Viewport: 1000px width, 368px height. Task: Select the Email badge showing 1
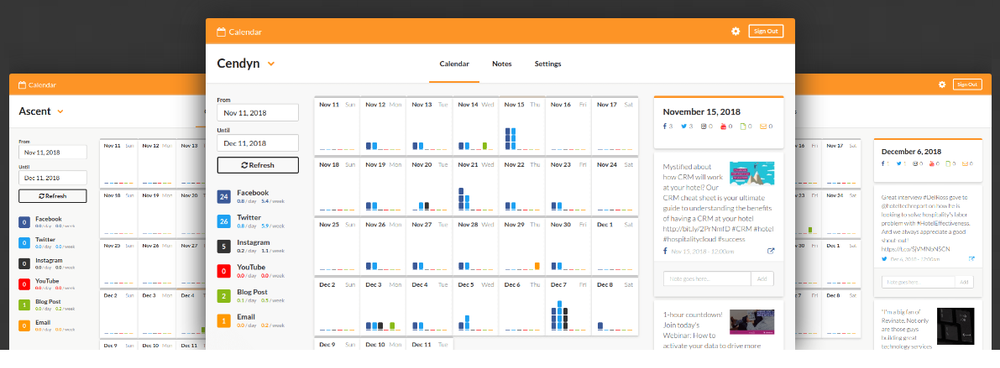(223, 321)
